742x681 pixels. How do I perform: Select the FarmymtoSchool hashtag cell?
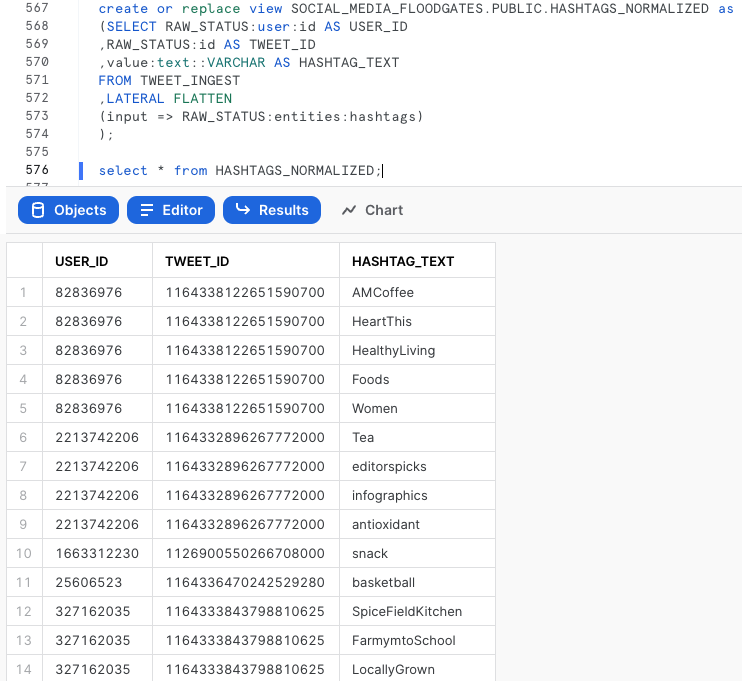tap(417, 640)
